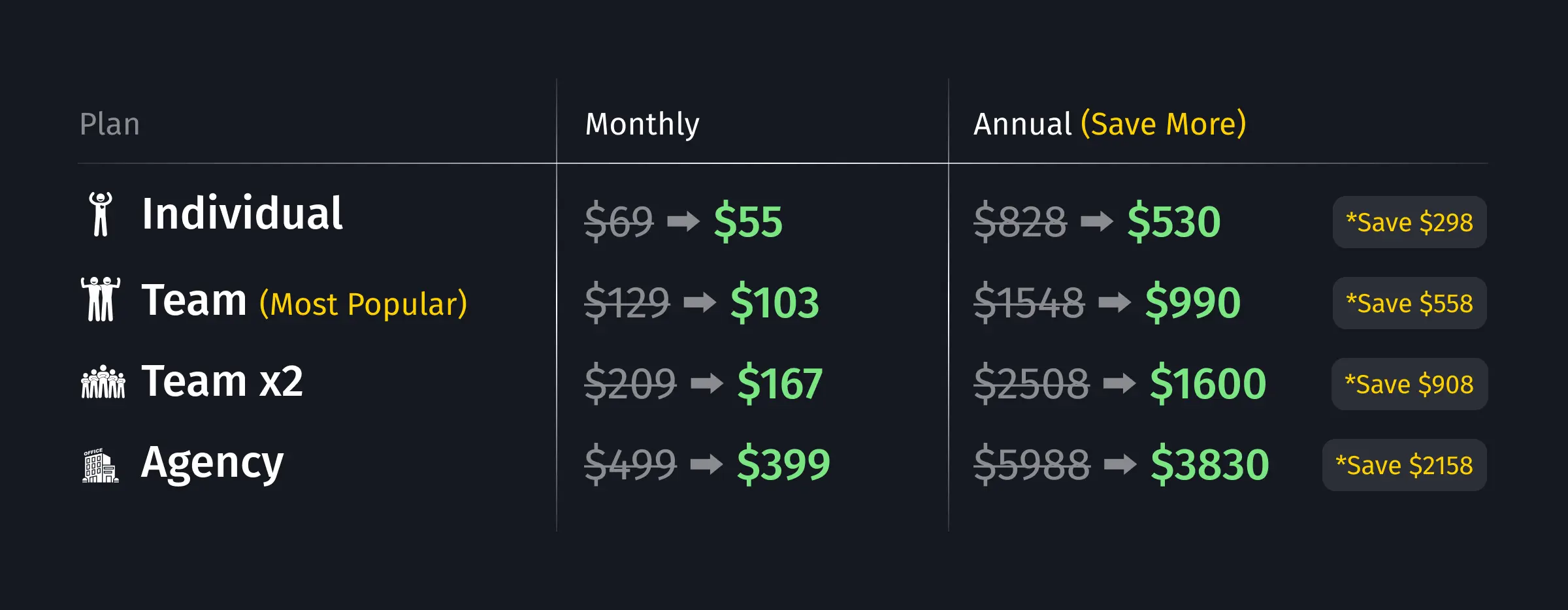Click the arrow beside Agency monthly $499

[x=706, y=464]
